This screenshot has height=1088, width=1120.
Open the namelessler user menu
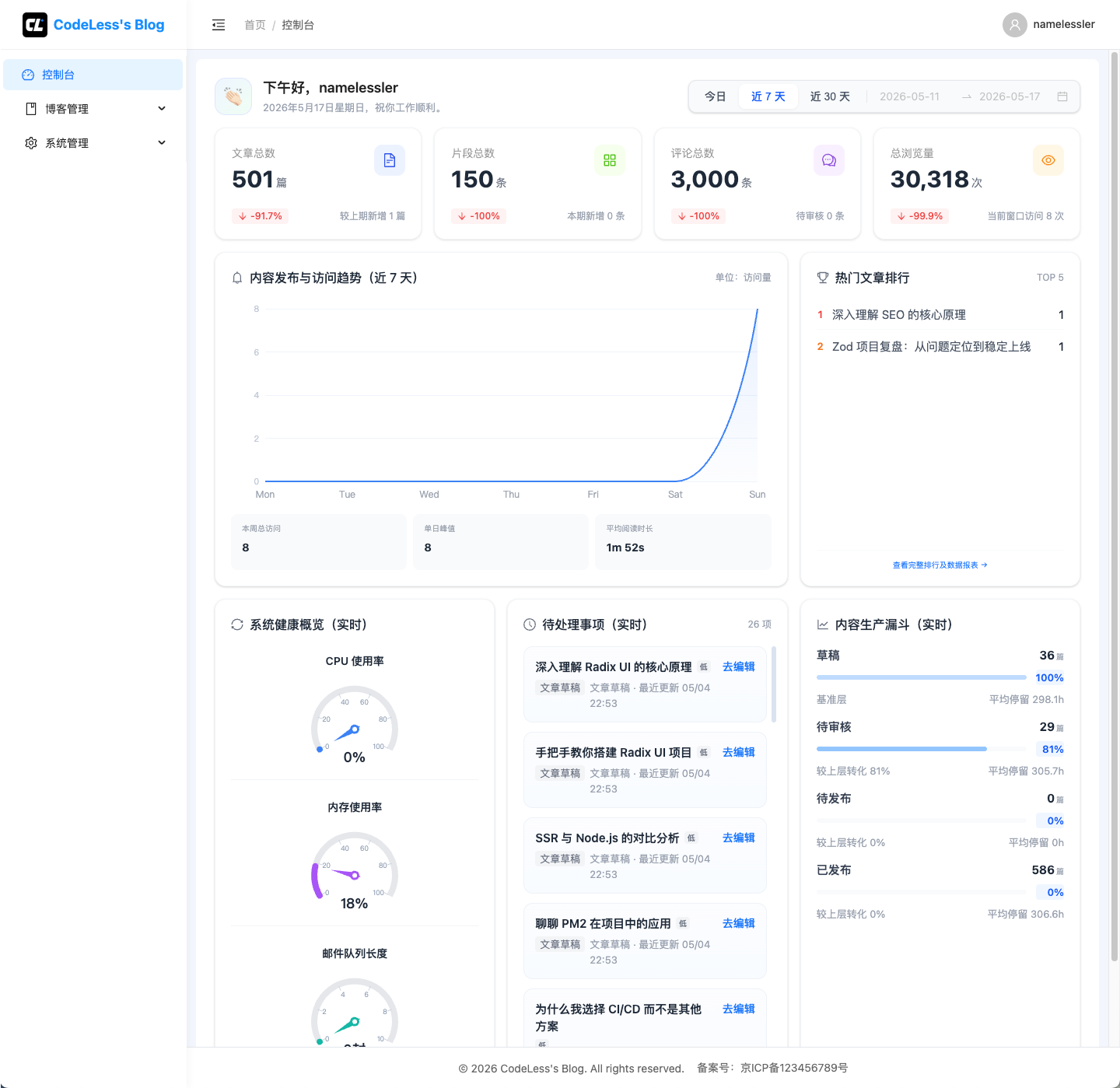coord(1048,25)
